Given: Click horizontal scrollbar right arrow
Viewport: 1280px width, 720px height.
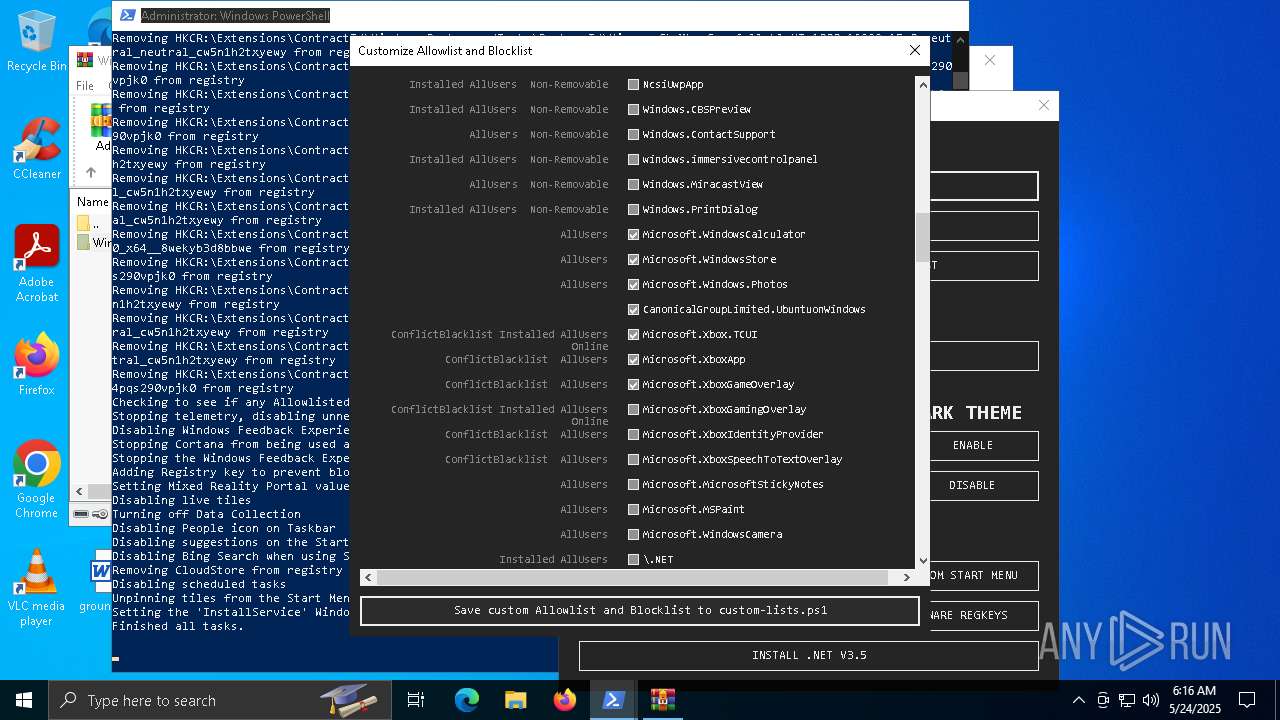Looking at the screenshot, I should (x=907, y=577).
